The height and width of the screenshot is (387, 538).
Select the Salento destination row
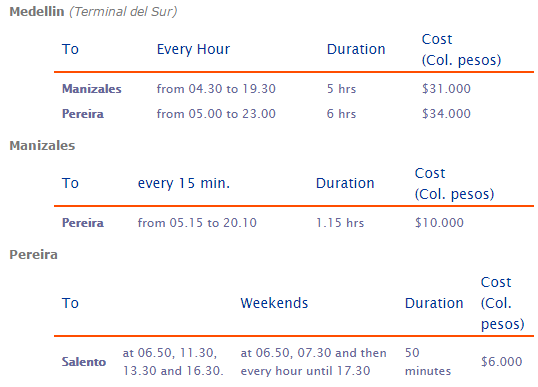[294, 362]
